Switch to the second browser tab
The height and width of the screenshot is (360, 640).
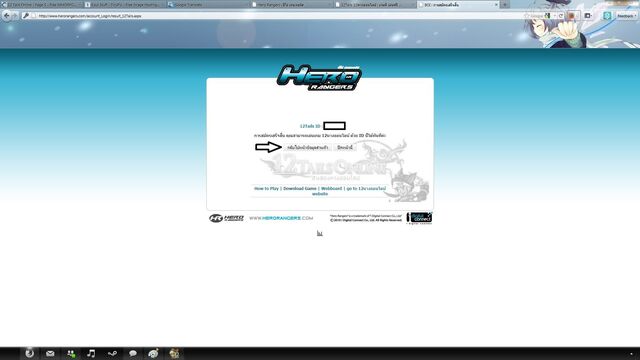[x=124, y=5]
